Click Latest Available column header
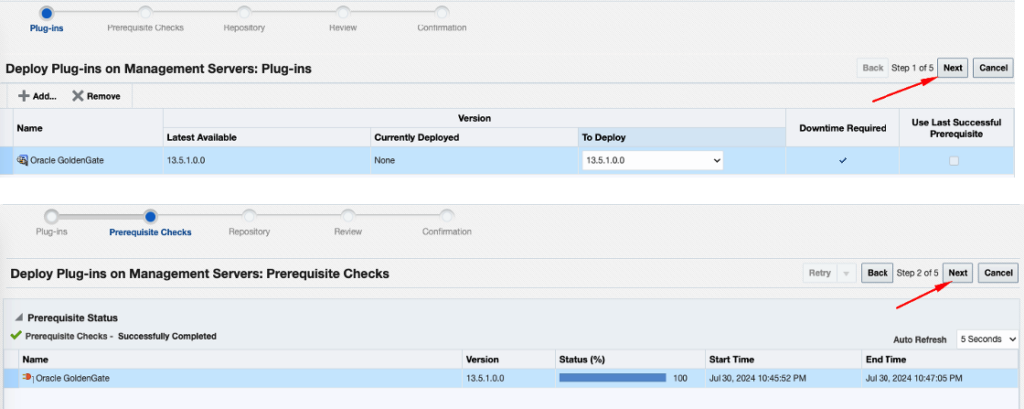Viewport: 1024px width, 409px height. point(266,138)
